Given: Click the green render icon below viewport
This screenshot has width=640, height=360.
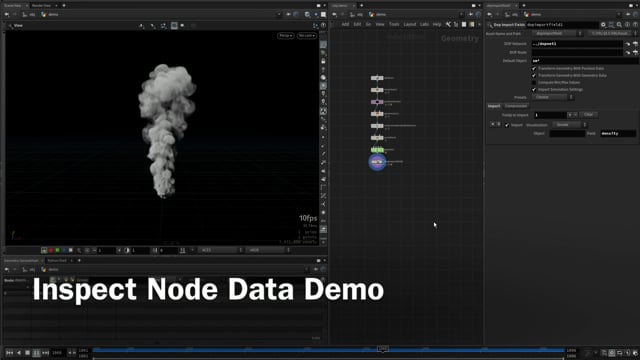Looking at the screenshot, I should [58, 250].
